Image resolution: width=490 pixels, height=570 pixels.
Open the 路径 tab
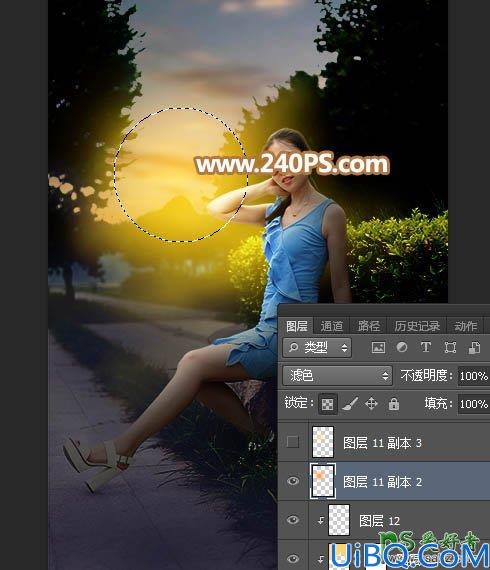pos(368,326)
